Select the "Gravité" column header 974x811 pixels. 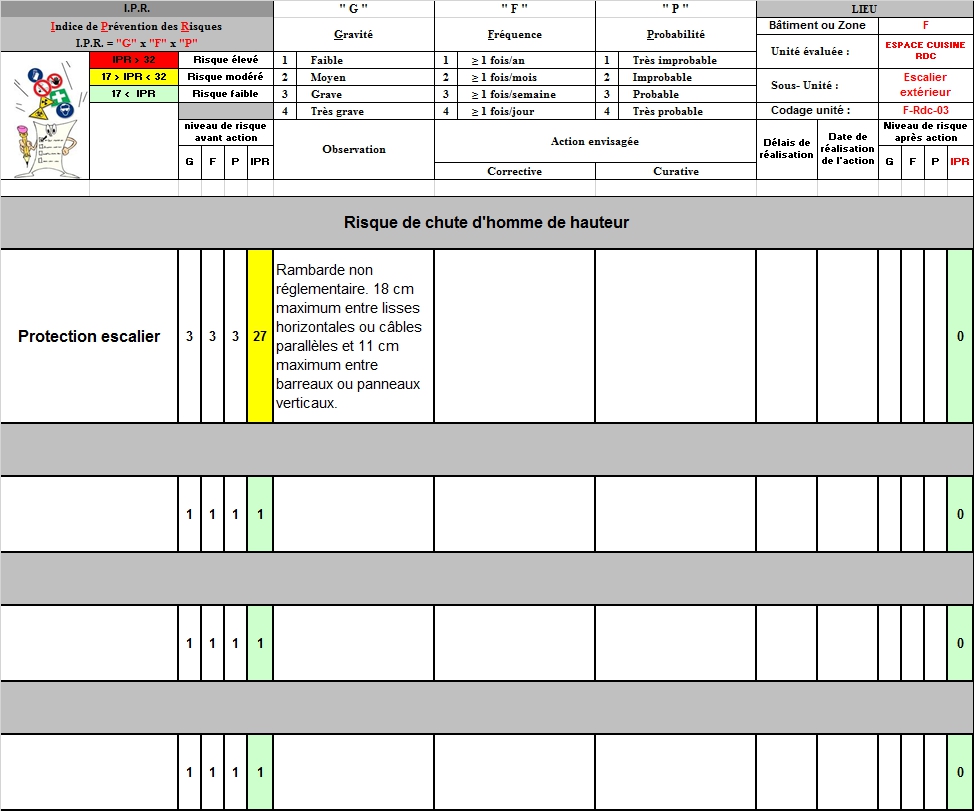[353, 34]
